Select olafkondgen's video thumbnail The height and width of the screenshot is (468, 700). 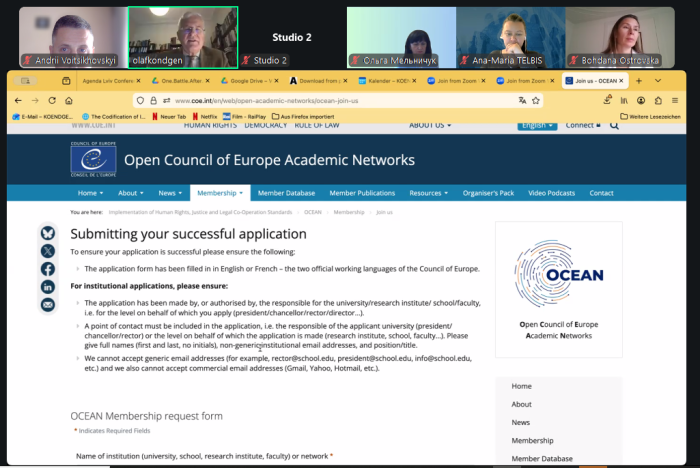click(183, 38)
